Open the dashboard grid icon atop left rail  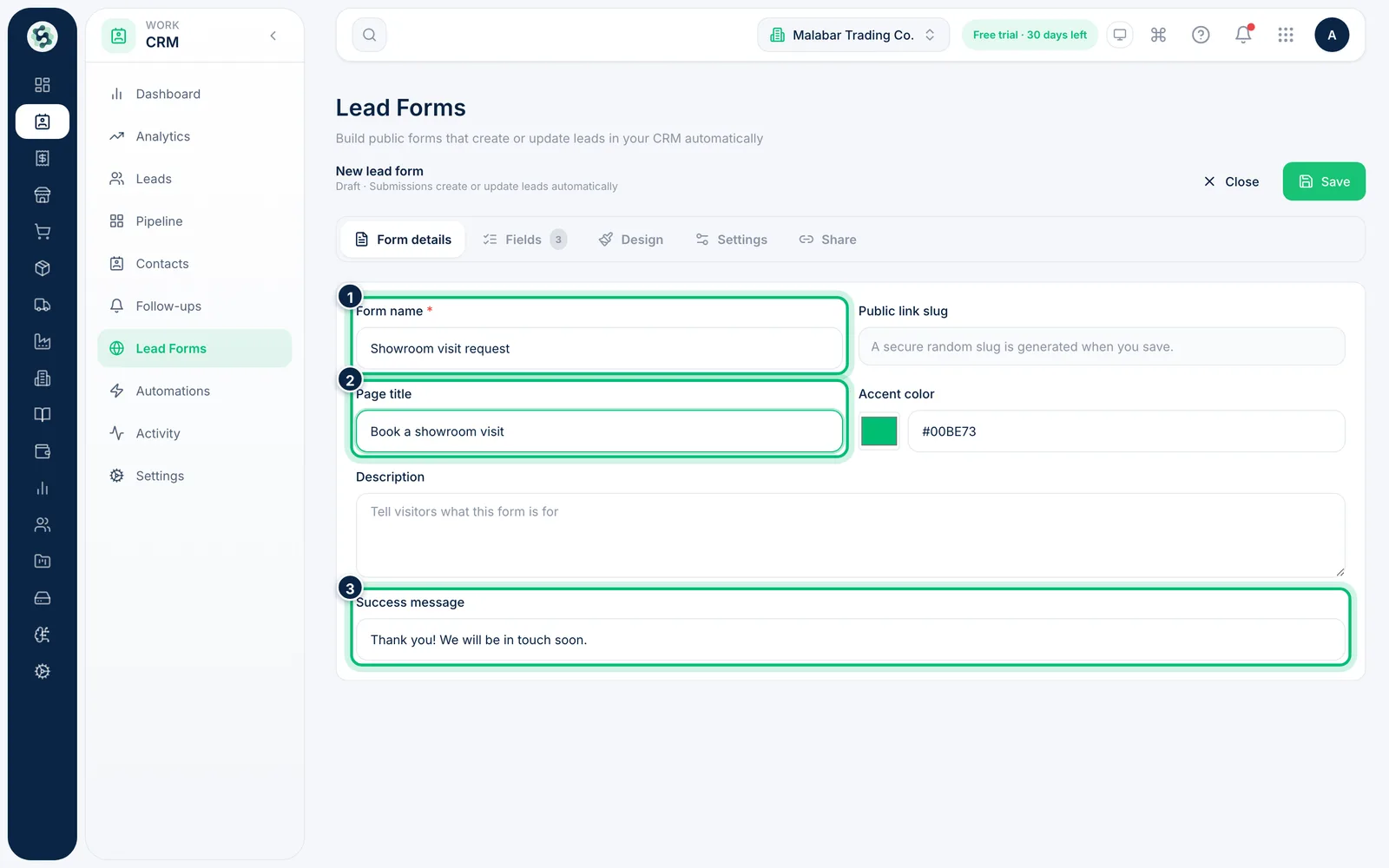tap(42, 84)
